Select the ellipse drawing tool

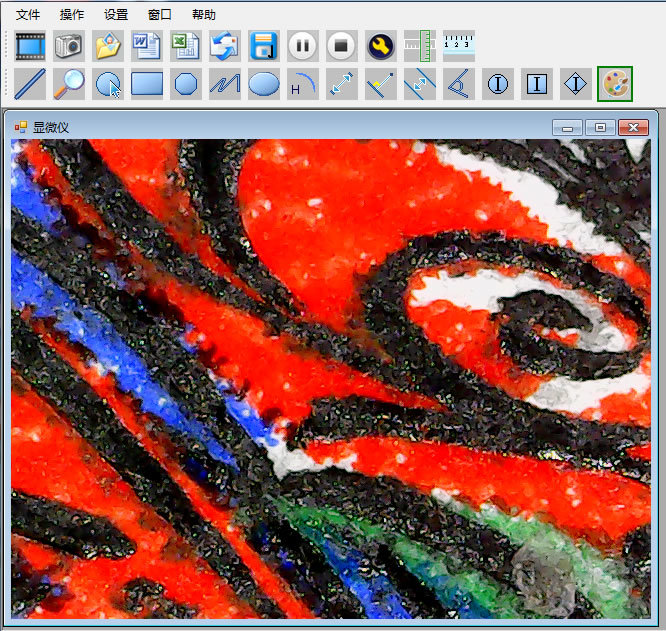[264, 84]
